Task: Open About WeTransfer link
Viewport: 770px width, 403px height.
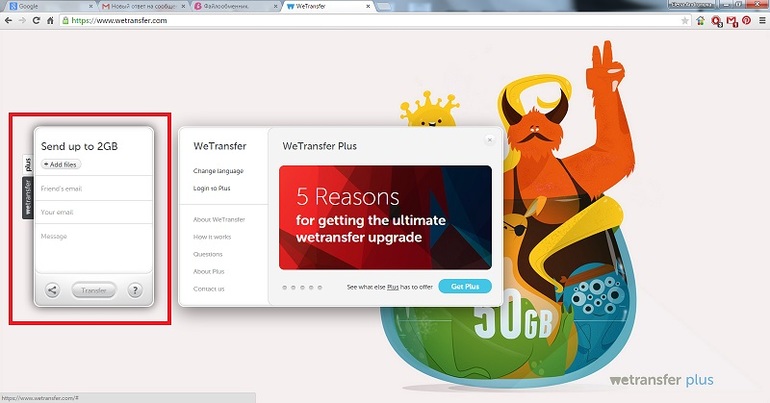Action: 219,219
